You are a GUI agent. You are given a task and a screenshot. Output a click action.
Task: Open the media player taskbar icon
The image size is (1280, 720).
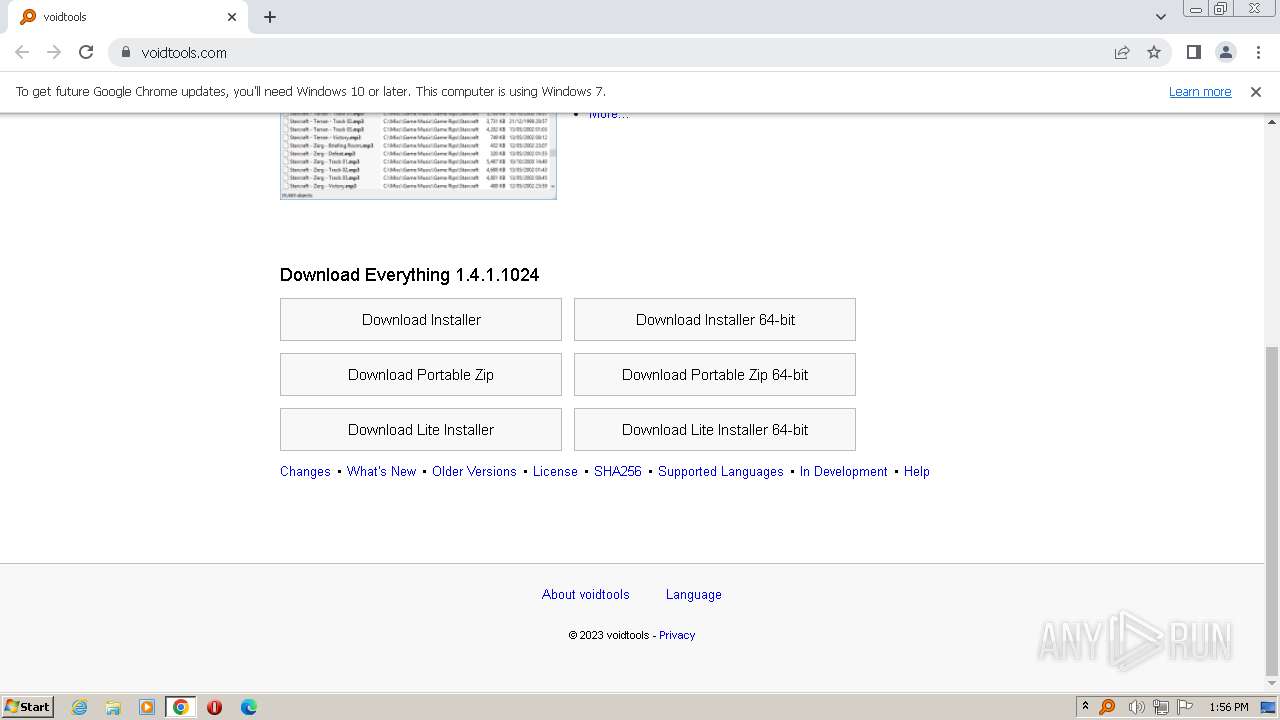click(x=147, y=707)
